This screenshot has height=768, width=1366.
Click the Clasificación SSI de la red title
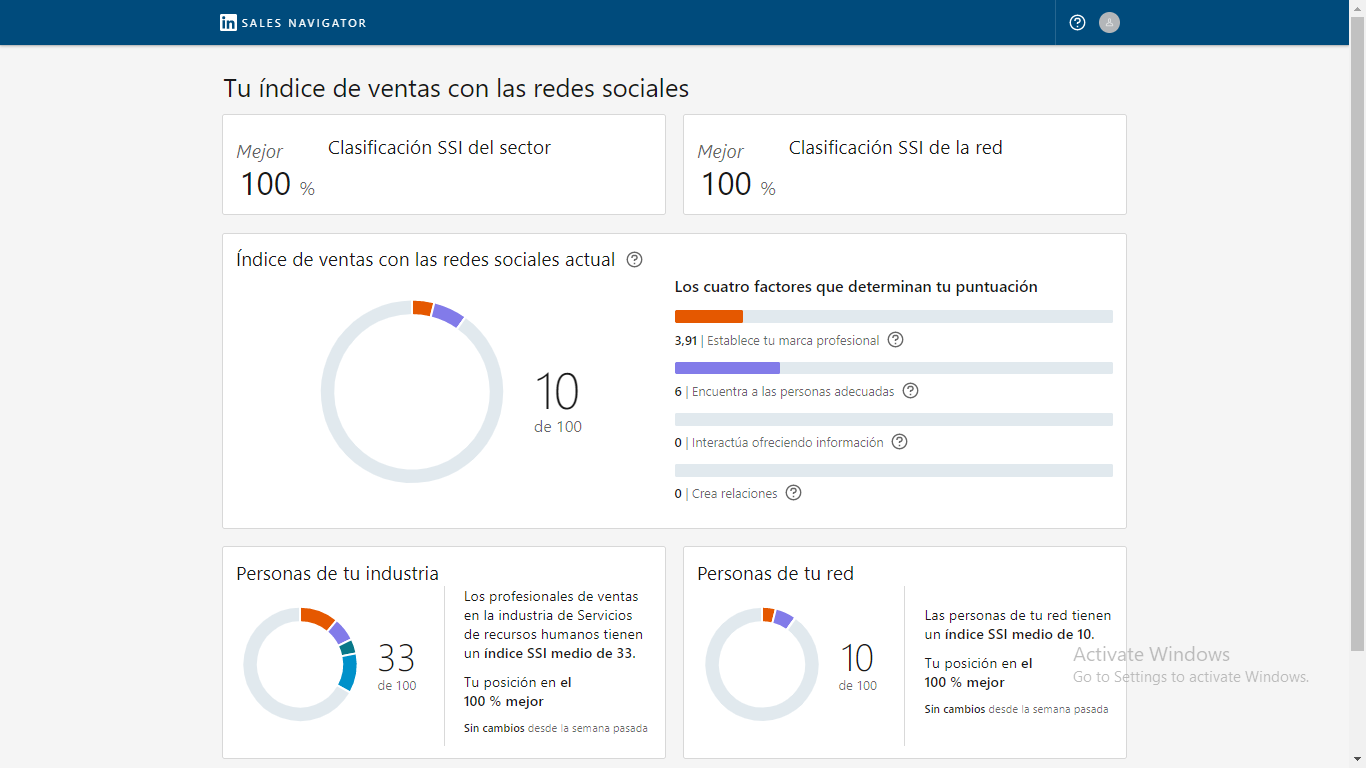pyautogui.click(x=896, y=148)
